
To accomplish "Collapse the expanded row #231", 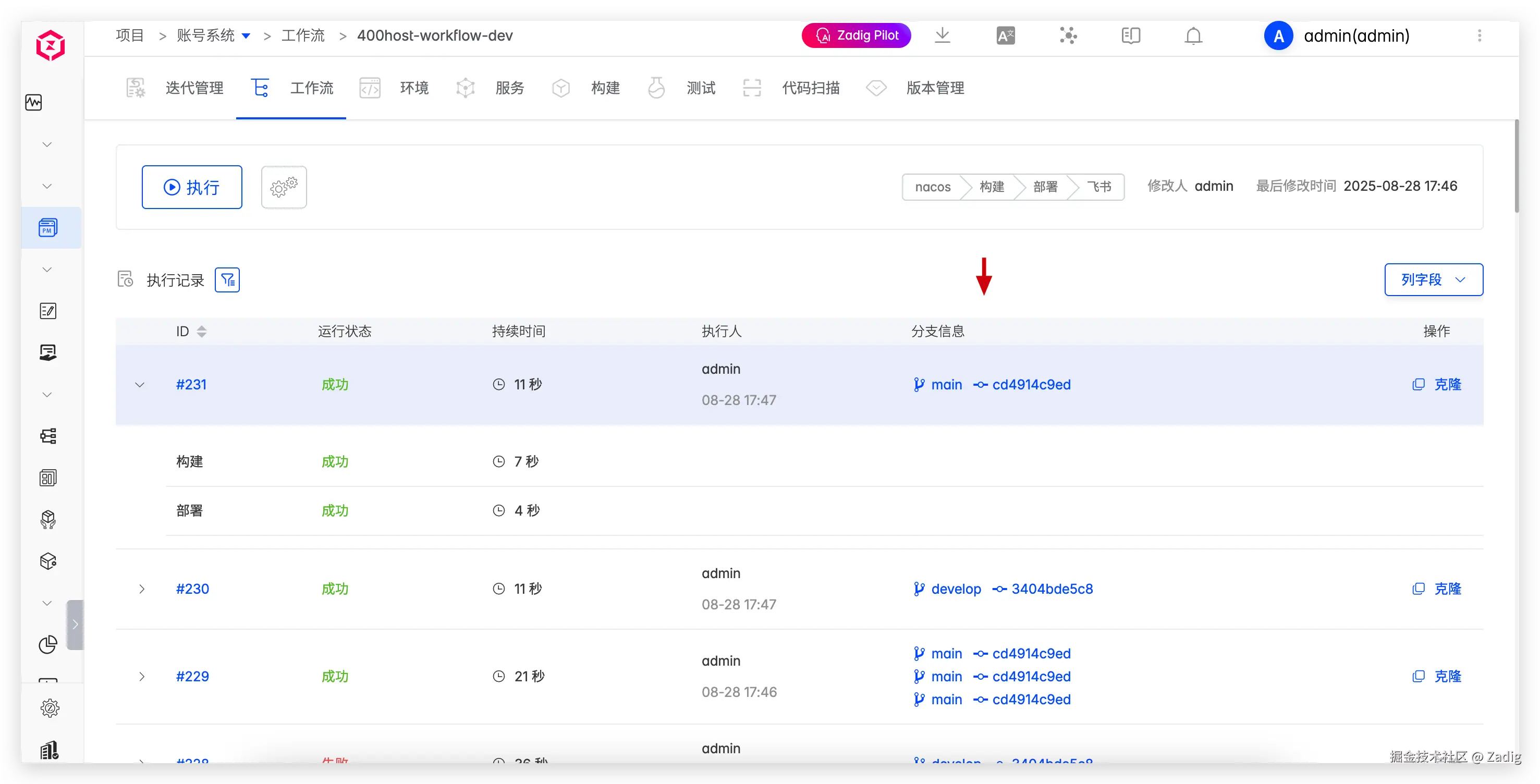I will [x=140, y=385].
